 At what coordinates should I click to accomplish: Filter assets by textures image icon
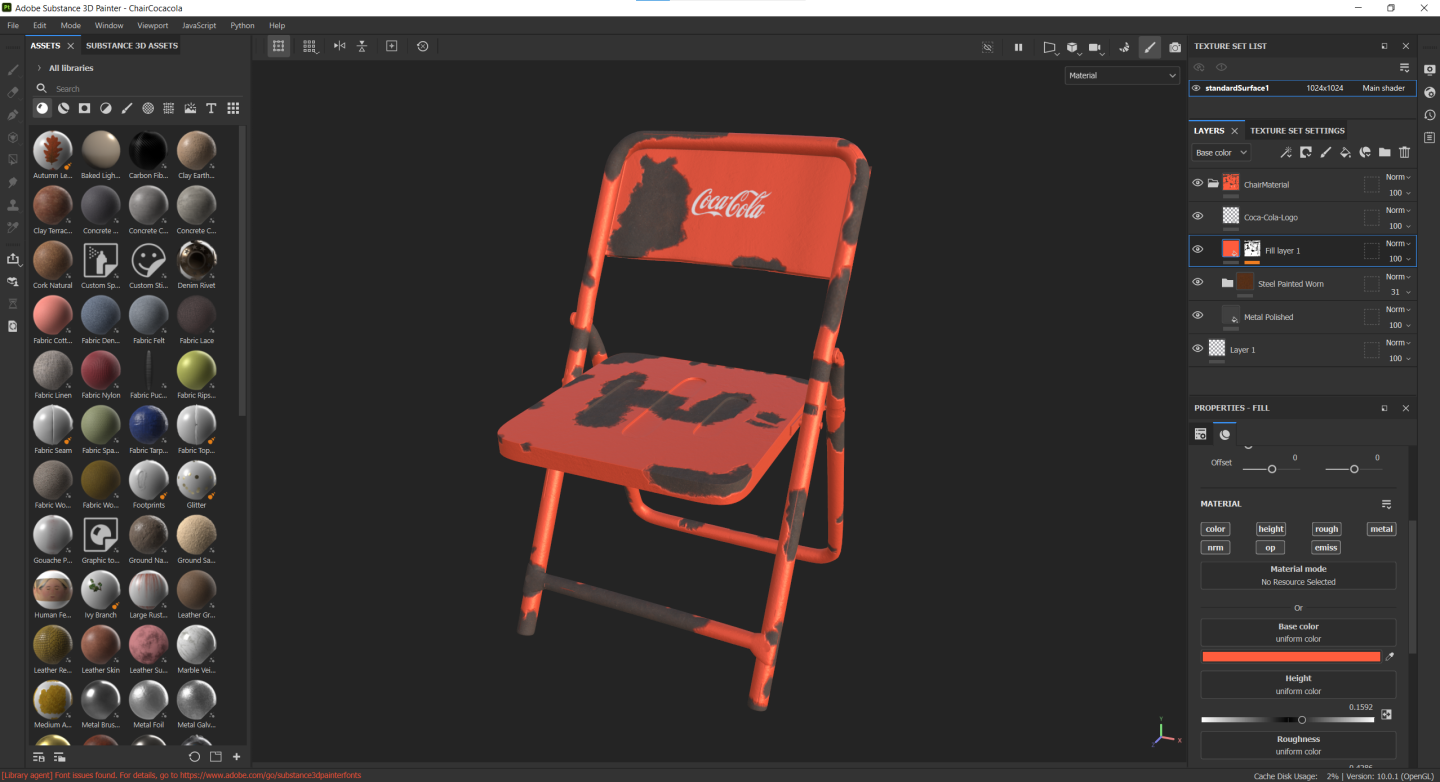pyautogui.click(x=190, y=108)
